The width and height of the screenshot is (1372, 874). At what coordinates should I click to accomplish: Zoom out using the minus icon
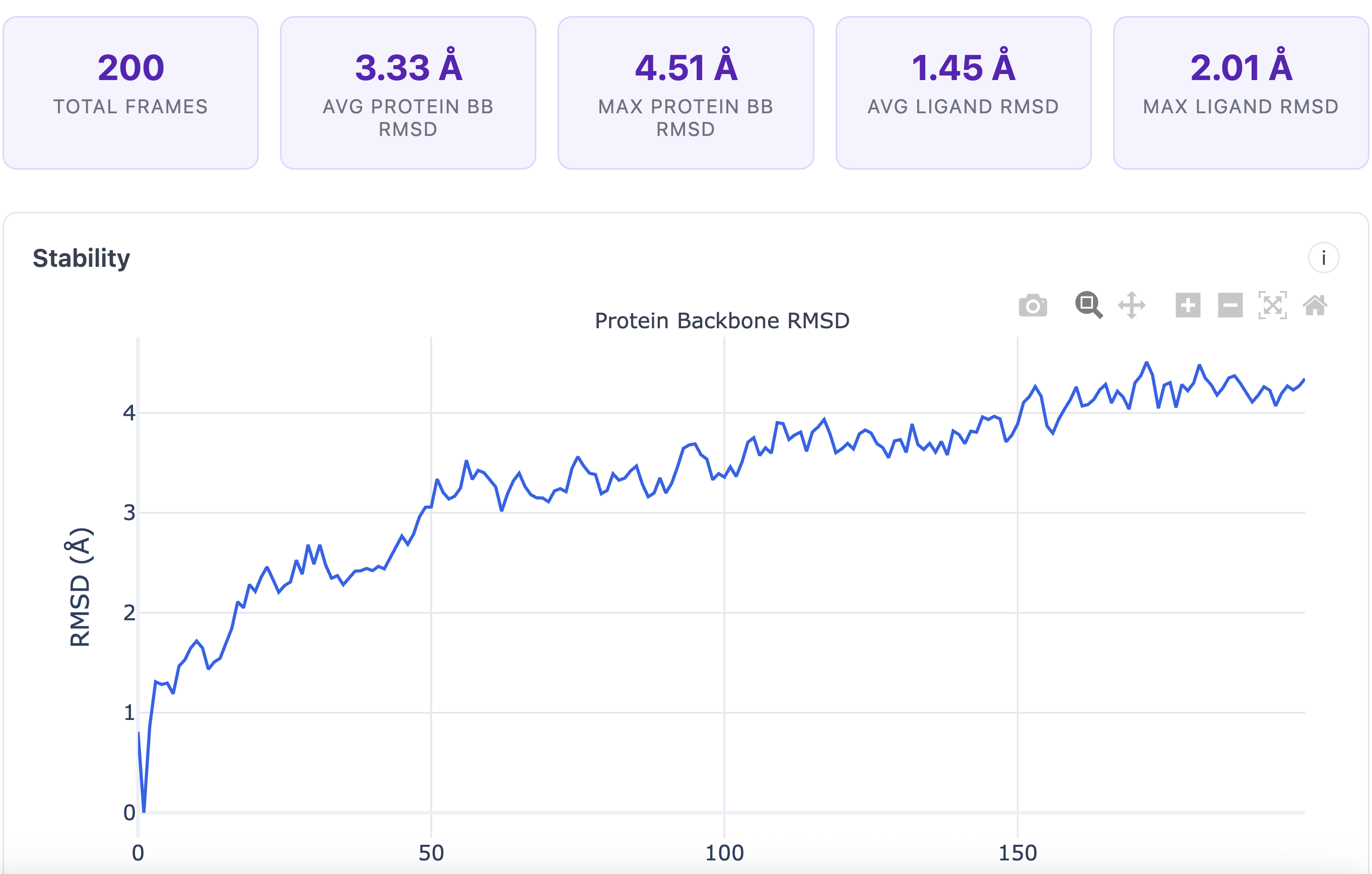tap(1230, 306)
